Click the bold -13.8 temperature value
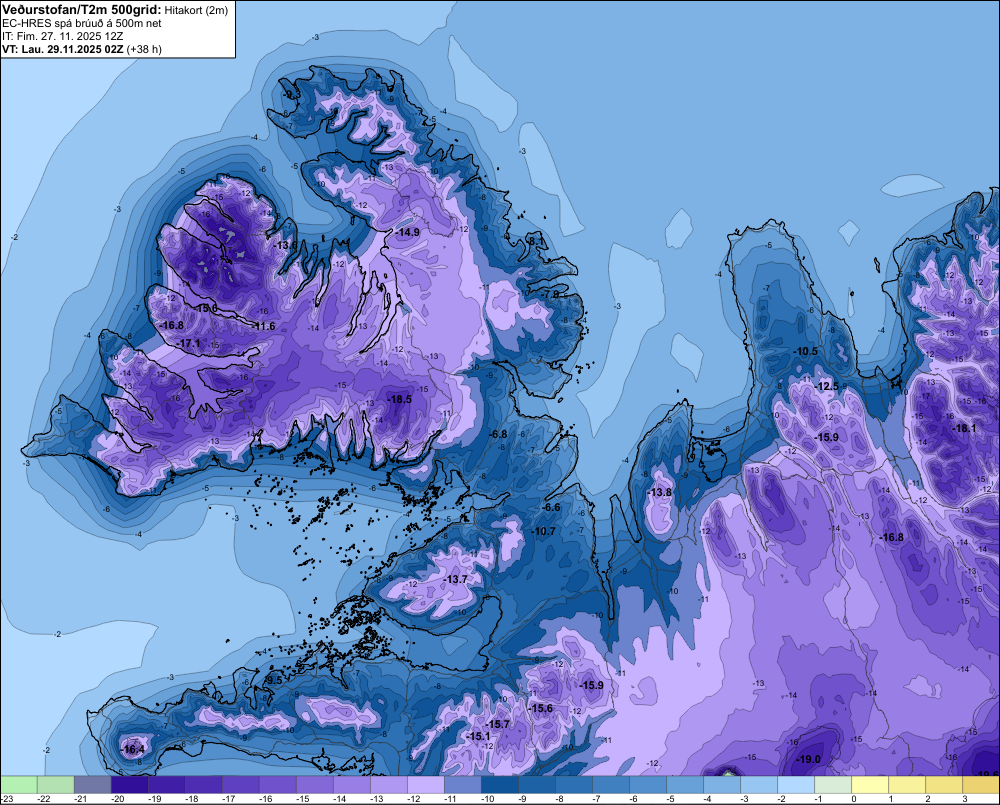The width and height of the screenshot is (1000, 805). 659,492
